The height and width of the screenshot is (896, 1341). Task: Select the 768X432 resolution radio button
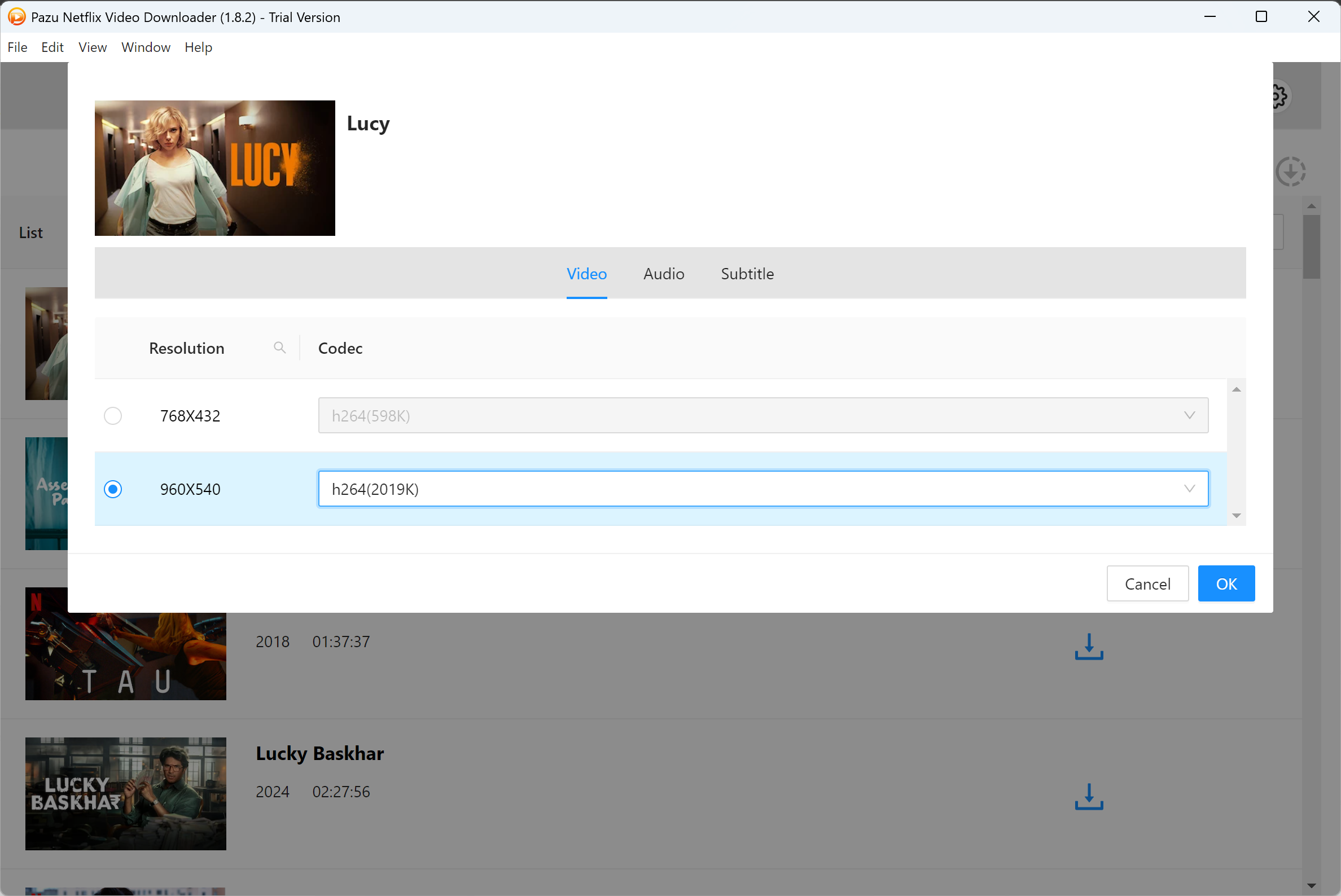(113, 415)
